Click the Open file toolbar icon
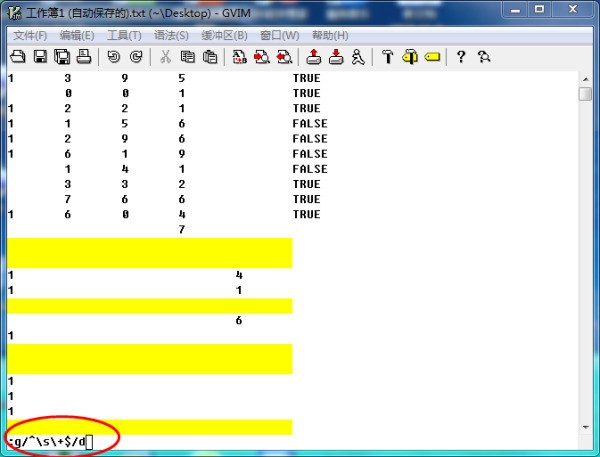Screen dimensions: 600x457 [x=18, y=57]
